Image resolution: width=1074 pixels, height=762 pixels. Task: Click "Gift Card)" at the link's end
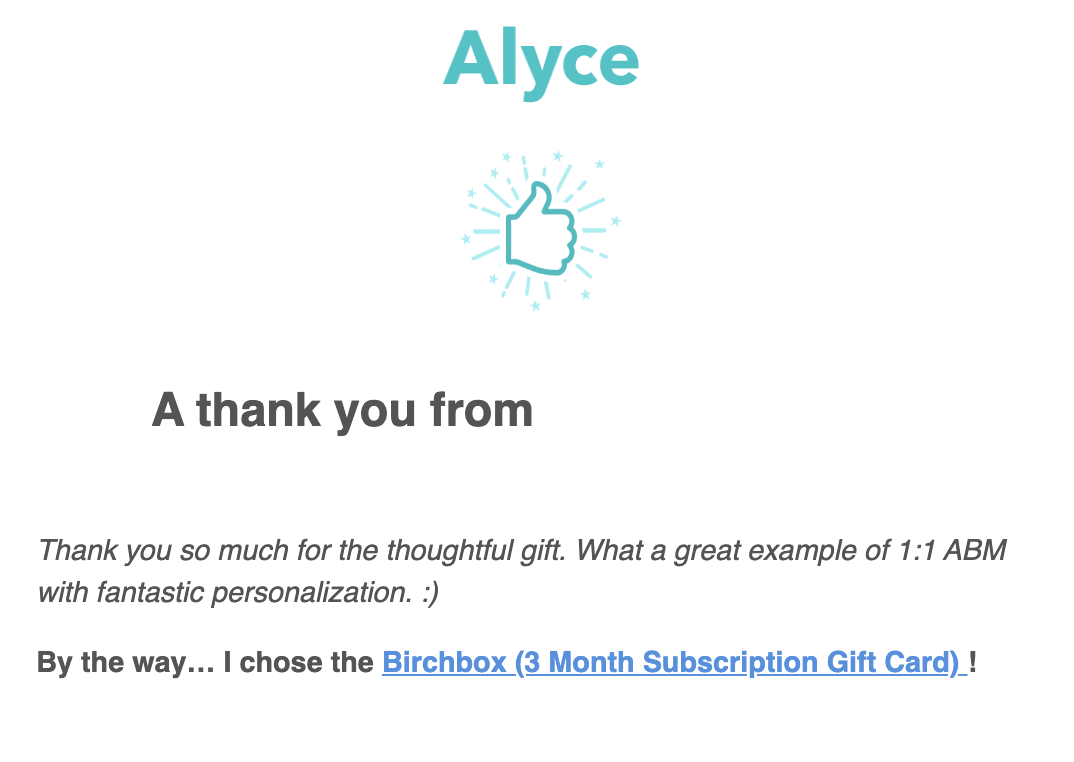[x=892, y=663]
